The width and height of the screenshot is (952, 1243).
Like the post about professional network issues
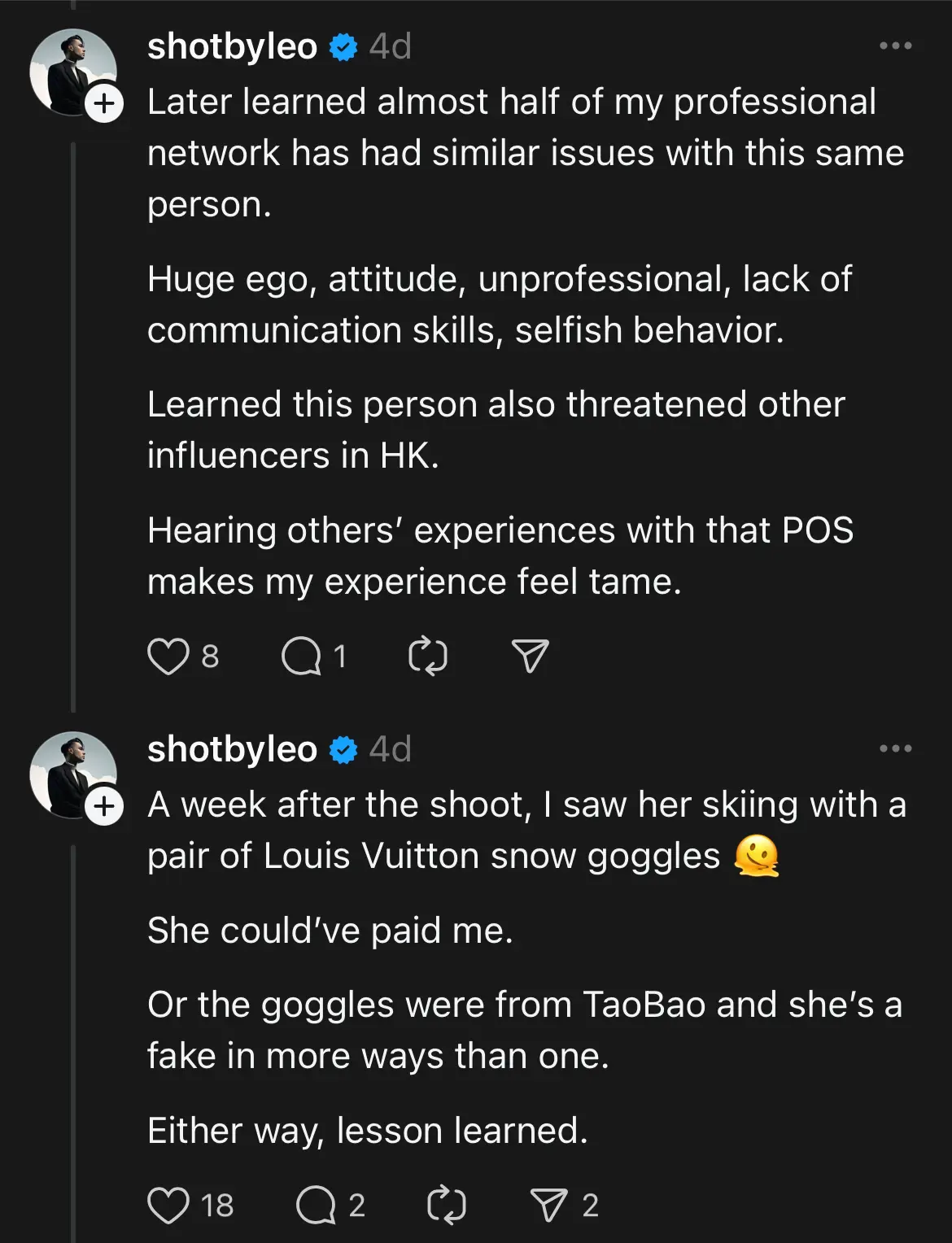tap(168, 656)
